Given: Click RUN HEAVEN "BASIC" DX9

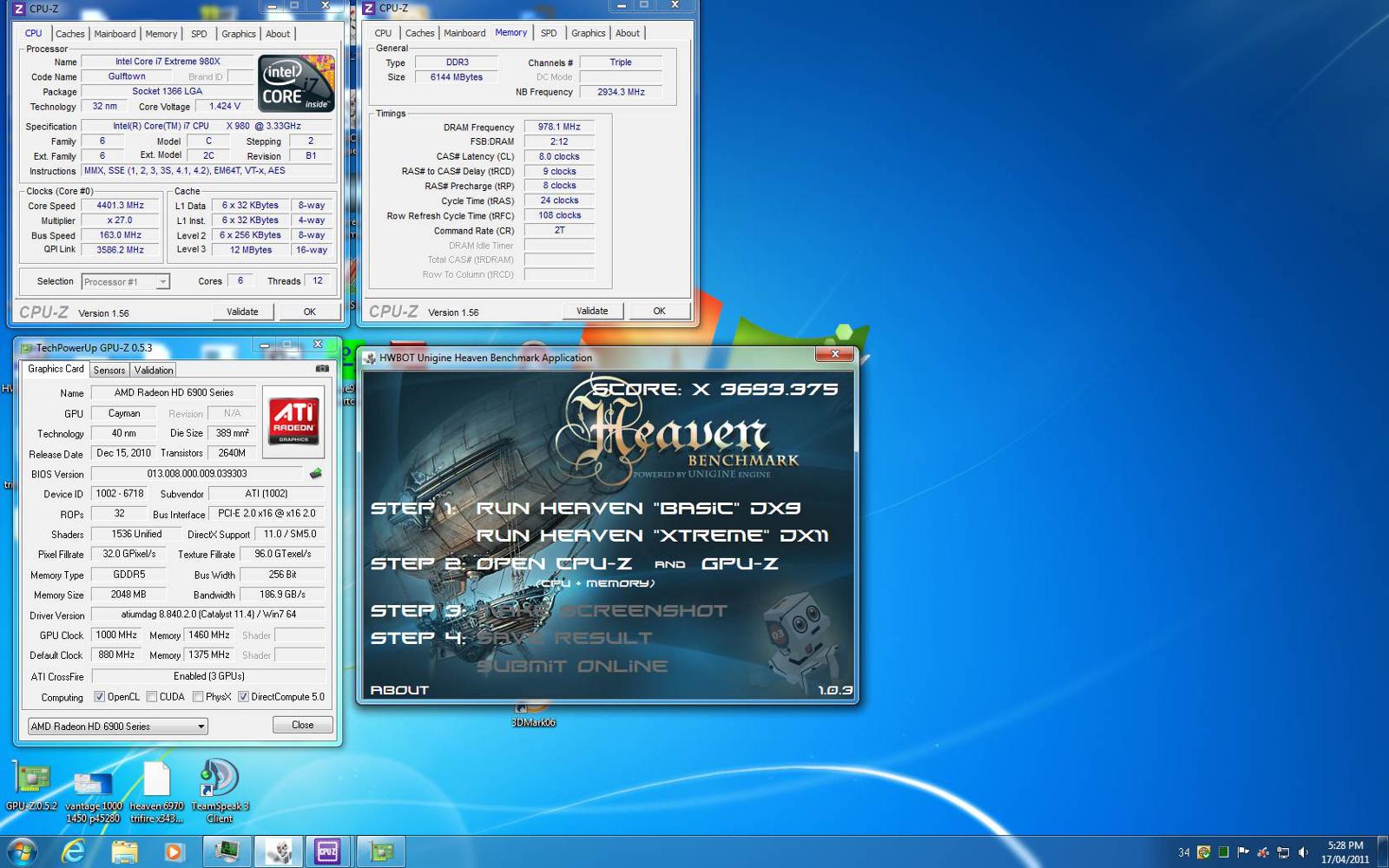Looking at the screenshot, I should click(x=639, y=508).
